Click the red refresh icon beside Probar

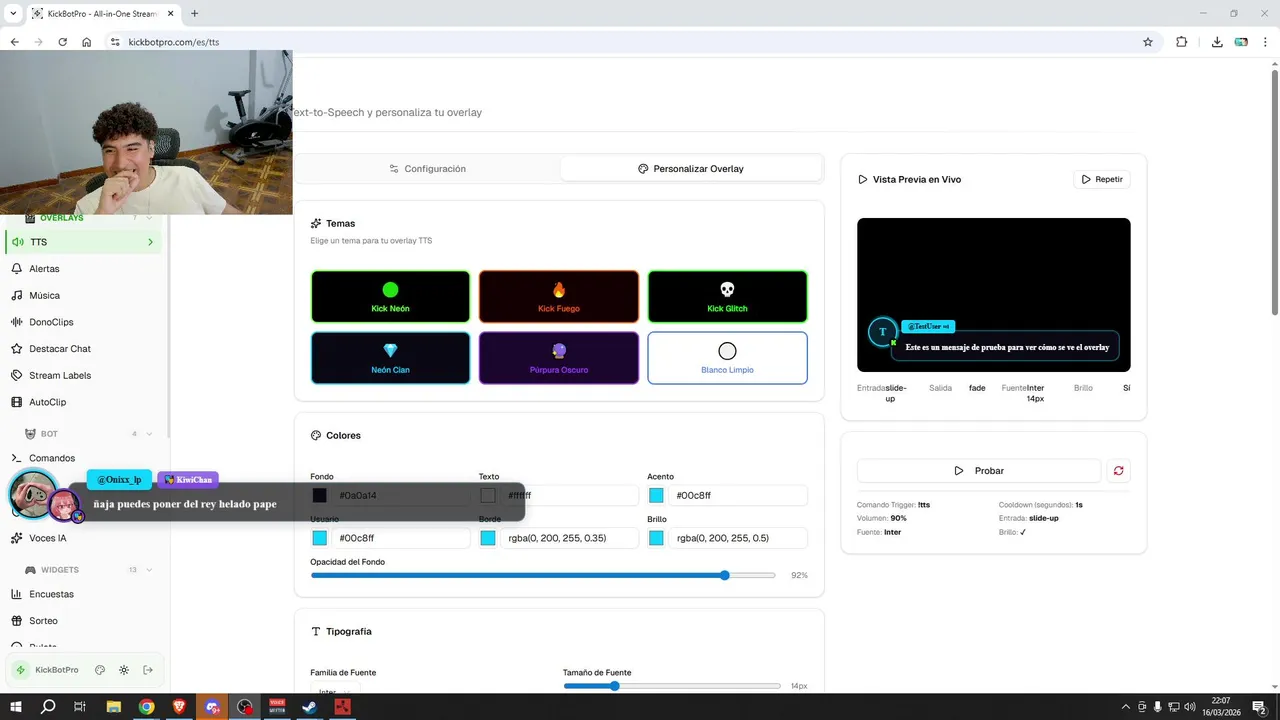(x=1118, y=471)
